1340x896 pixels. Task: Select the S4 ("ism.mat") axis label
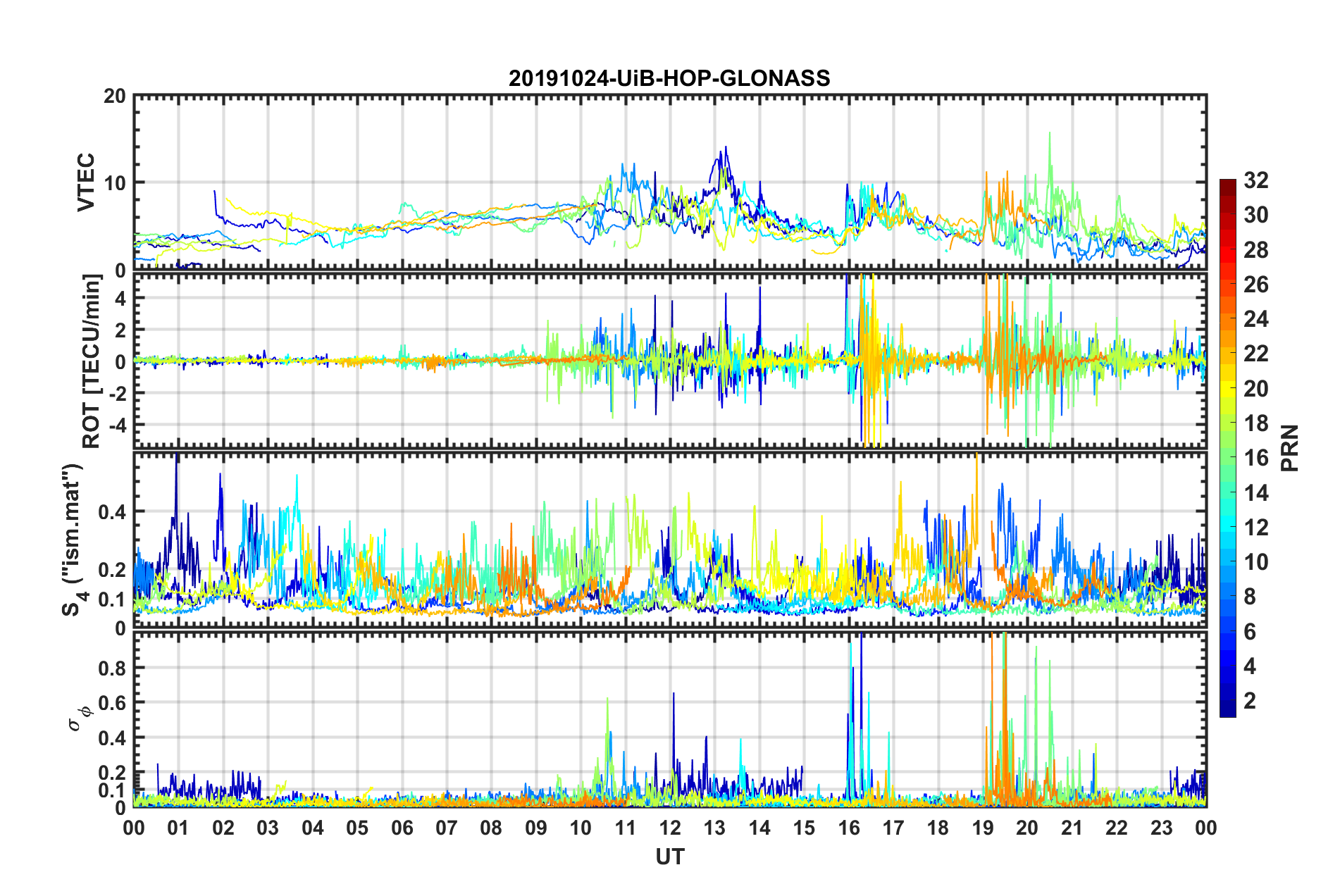[73, 540]
